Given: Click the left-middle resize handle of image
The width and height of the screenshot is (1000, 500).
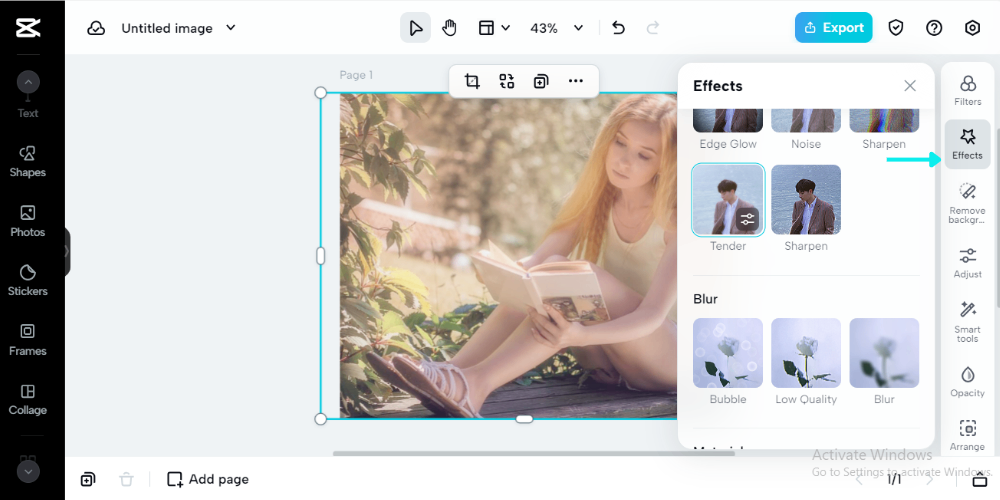Looking at the screenshot, I should pos(321,256).
